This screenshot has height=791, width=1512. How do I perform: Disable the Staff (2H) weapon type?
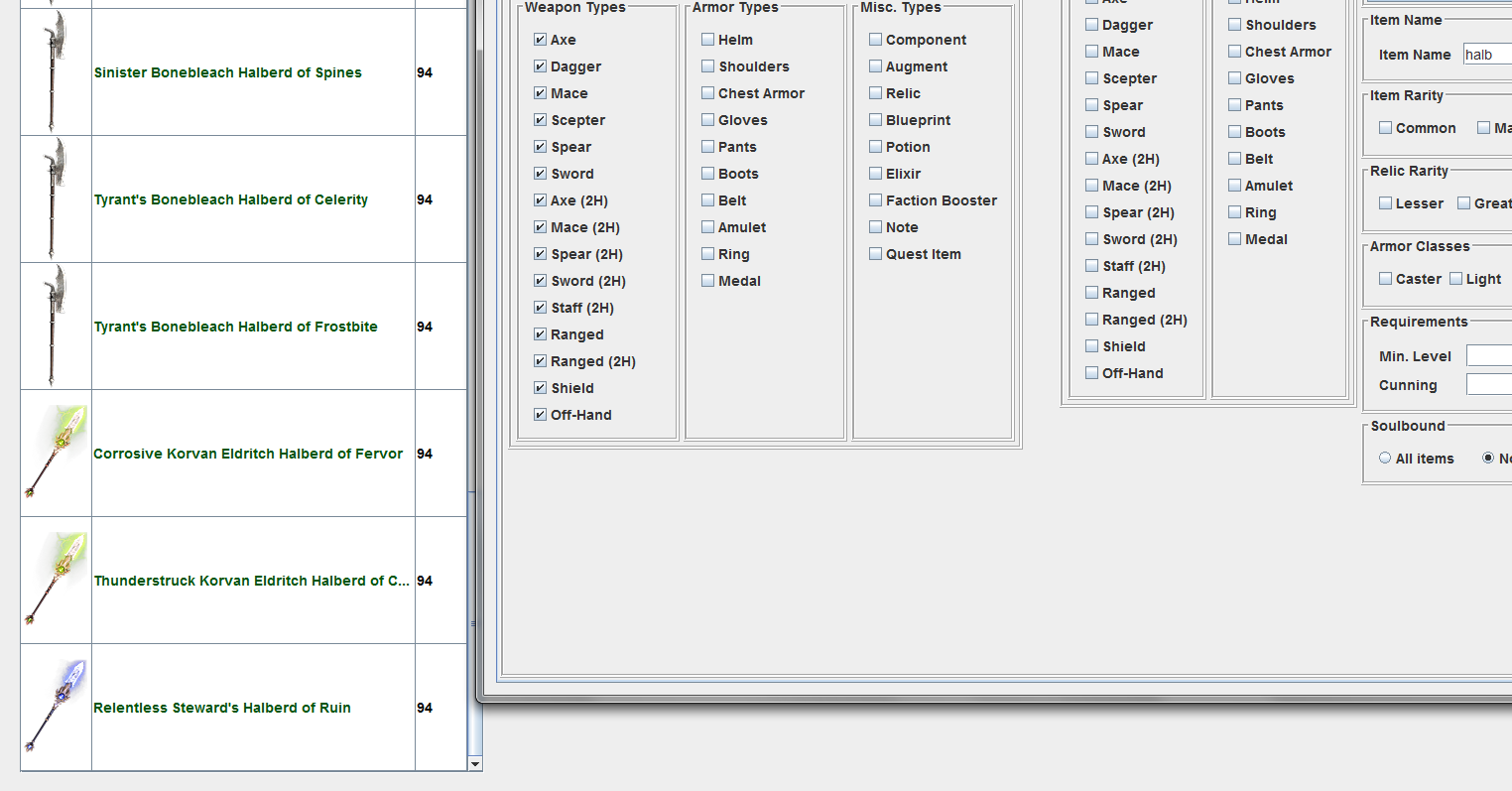[540, 308]
